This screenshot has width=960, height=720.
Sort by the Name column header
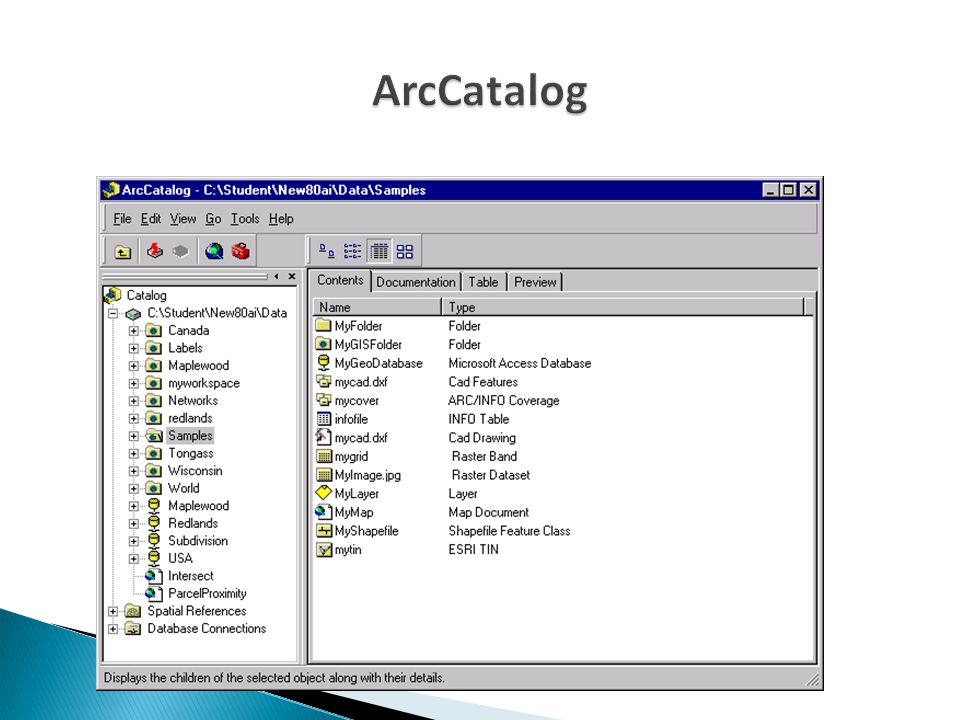(377, 307)
